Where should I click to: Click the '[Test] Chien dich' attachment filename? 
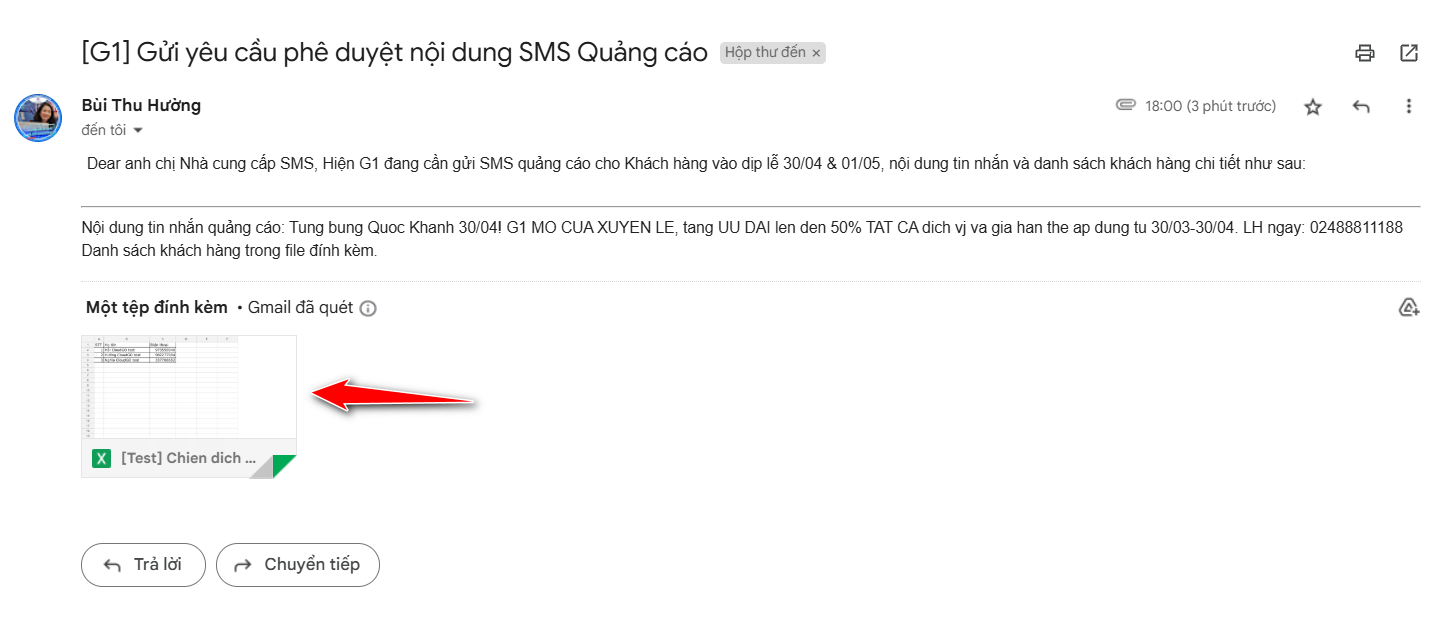click(189, 458)
